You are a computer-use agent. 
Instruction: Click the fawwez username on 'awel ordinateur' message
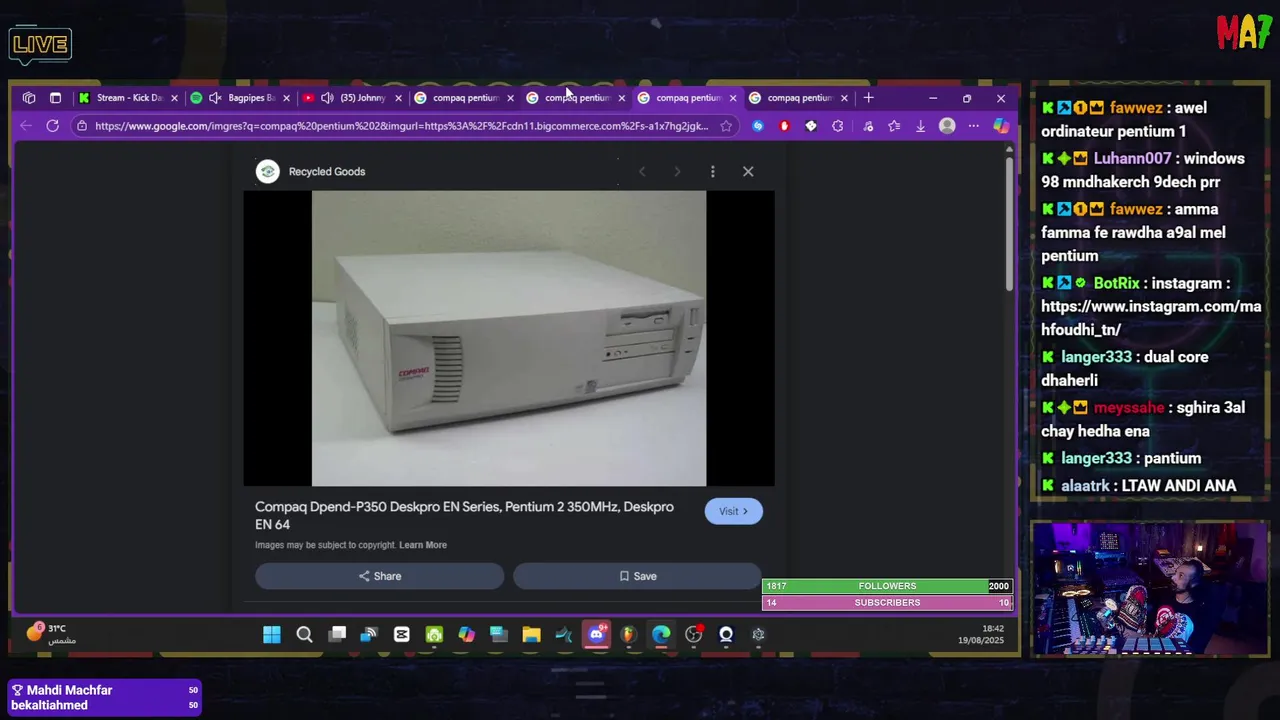1135,108
